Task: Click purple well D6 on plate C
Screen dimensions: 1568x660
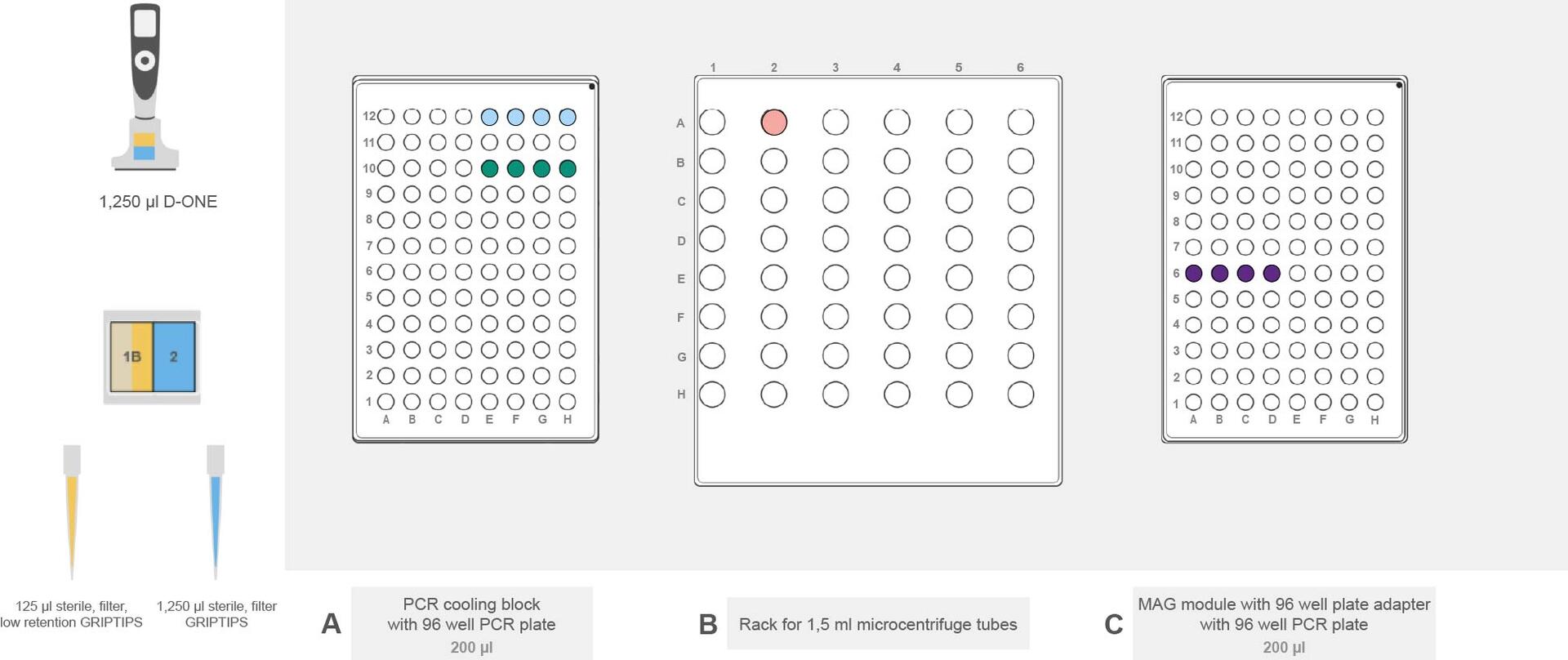Action: click(1272, 273)
